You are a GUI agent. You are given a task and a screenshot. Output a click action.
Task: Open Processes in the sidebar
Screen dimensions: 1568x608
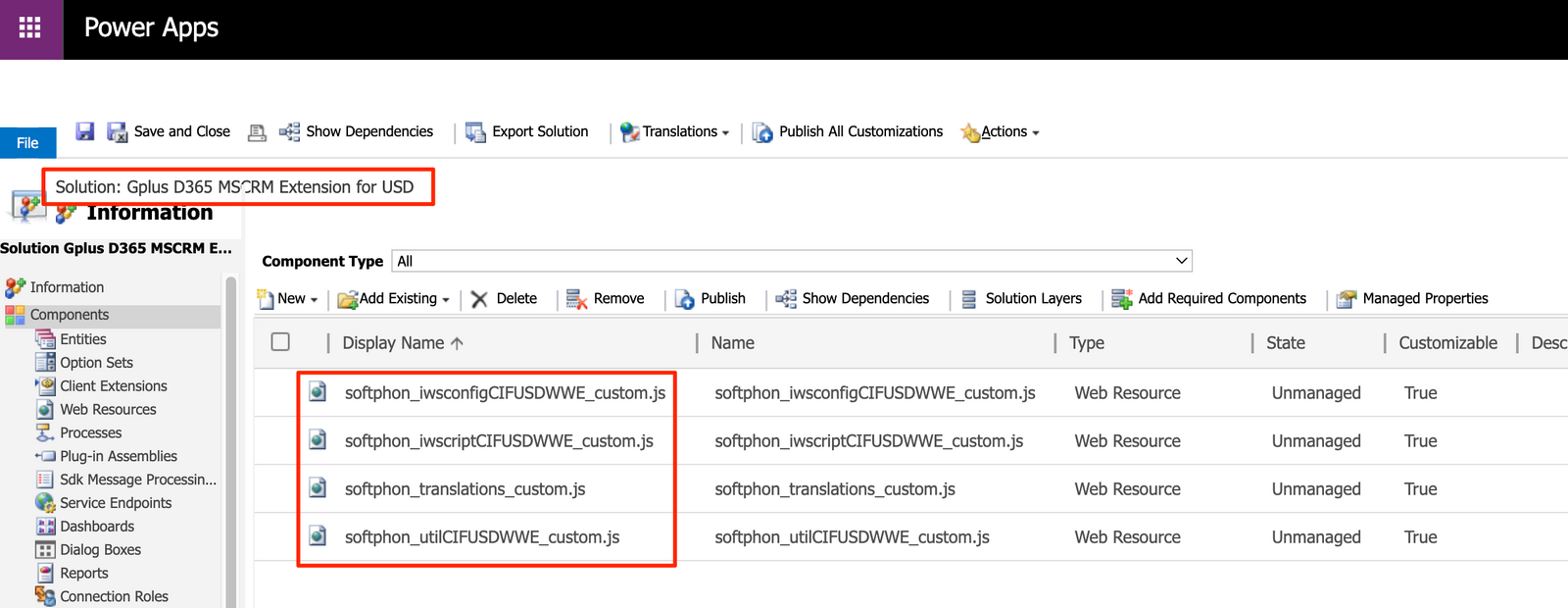[91, 433]
